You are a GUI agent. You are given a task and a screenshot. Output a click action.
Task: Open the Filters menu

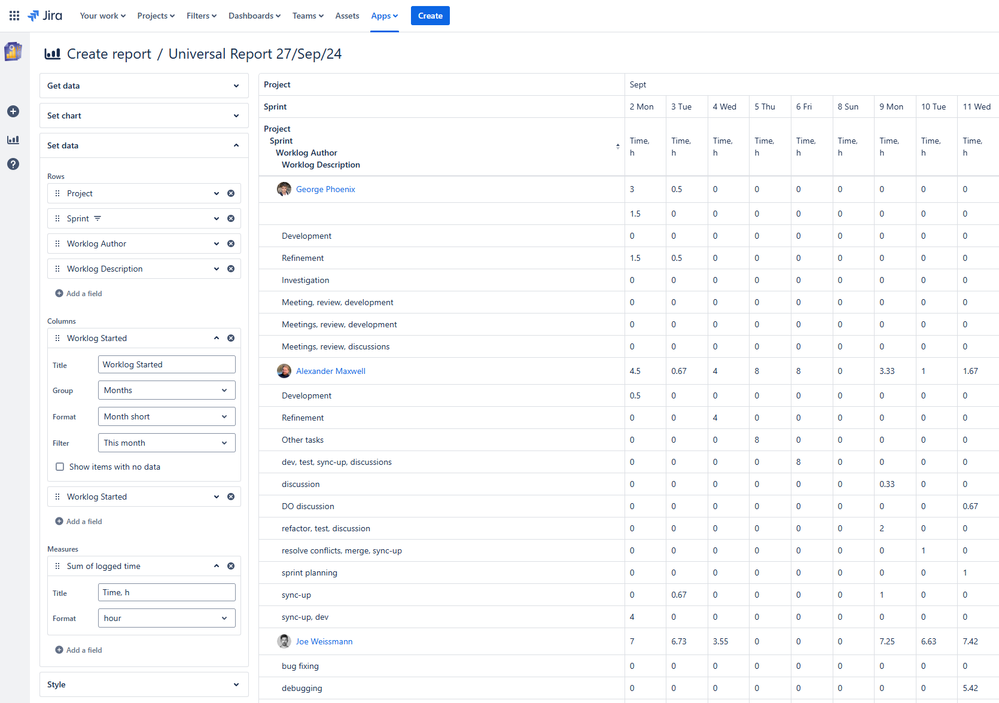point(201,16)
